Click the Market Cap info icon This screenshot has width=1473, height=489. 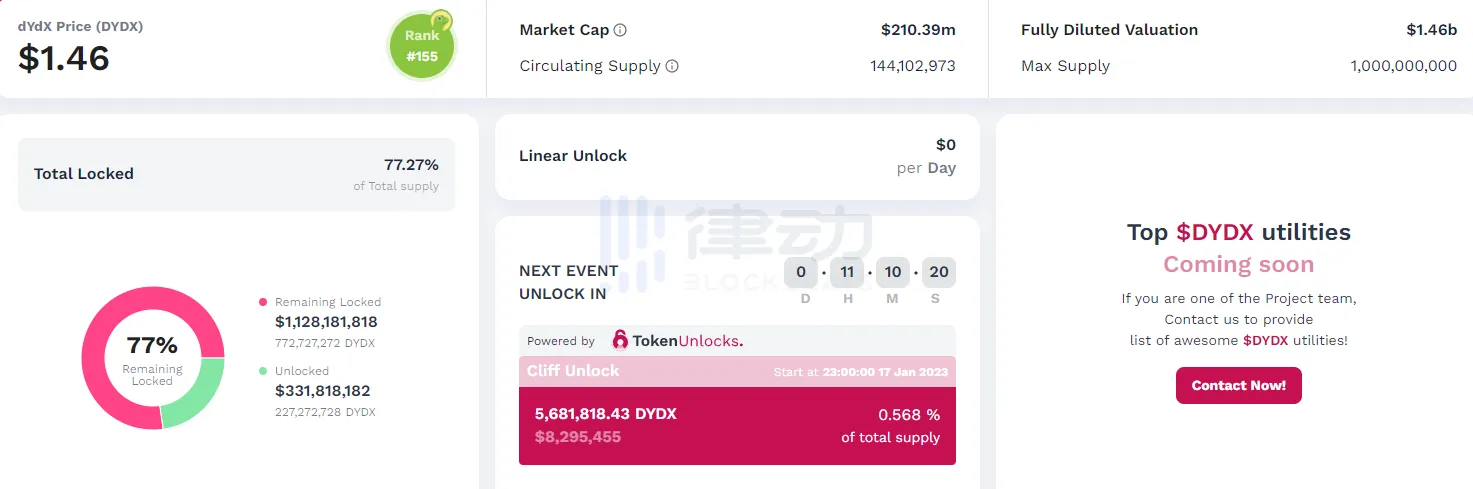[620, 30]
